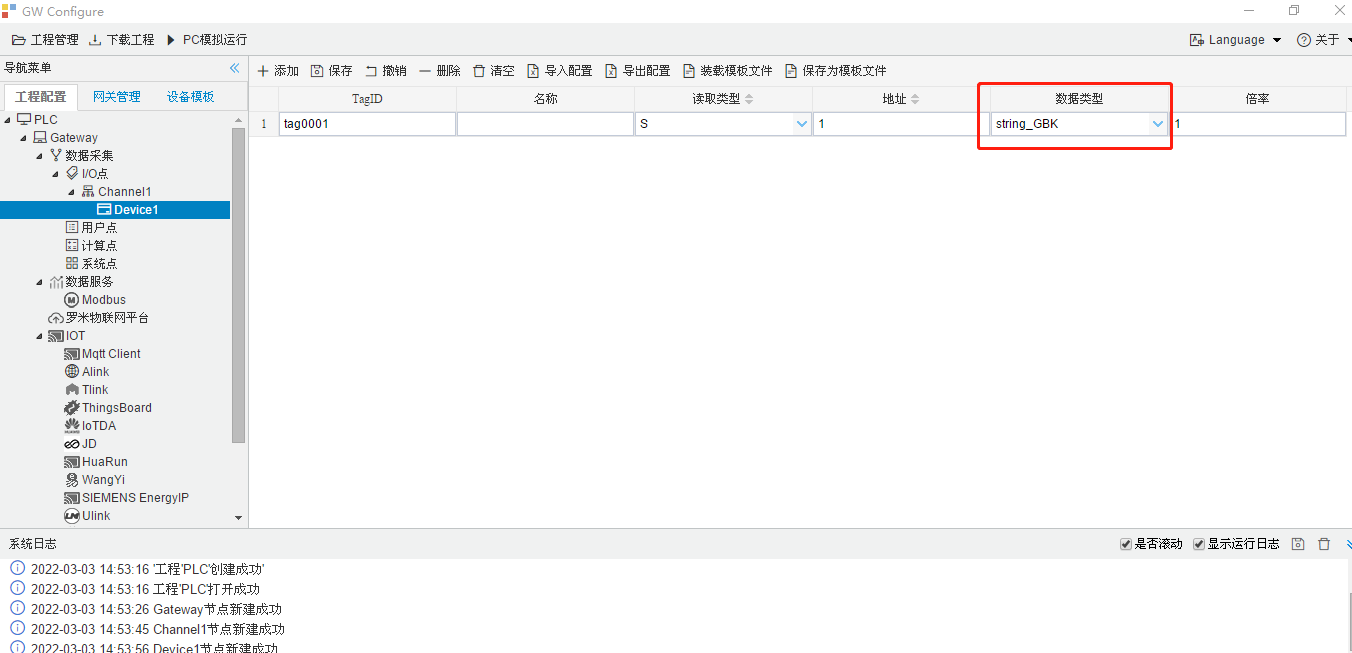This screenshot has width=1352, height=653.
Task: Click 保存为模板文件 save as template
Action: pos(836,71)
